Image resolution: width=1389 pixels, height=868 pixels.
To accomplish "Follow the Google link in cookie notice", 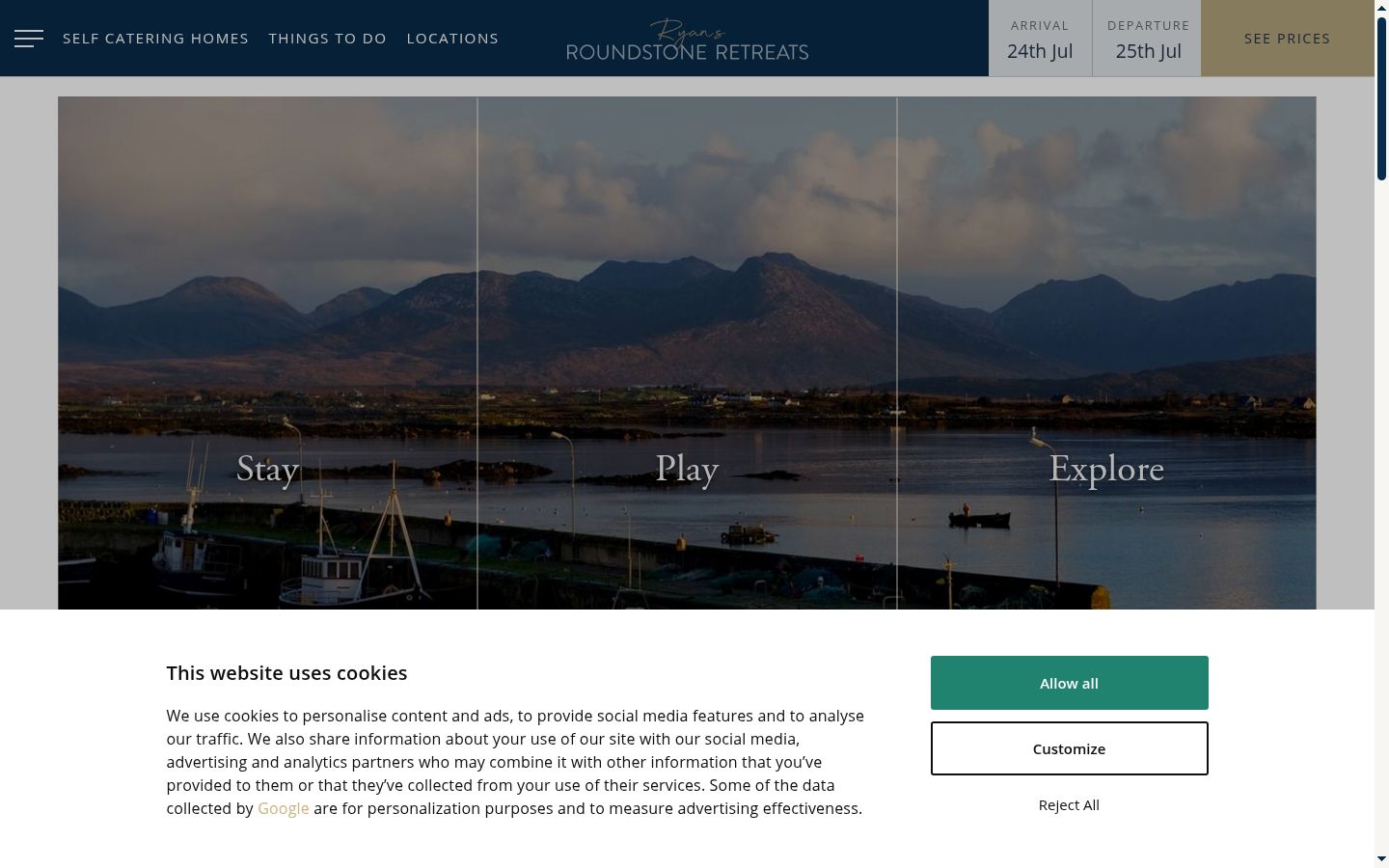I will (284, 808).
